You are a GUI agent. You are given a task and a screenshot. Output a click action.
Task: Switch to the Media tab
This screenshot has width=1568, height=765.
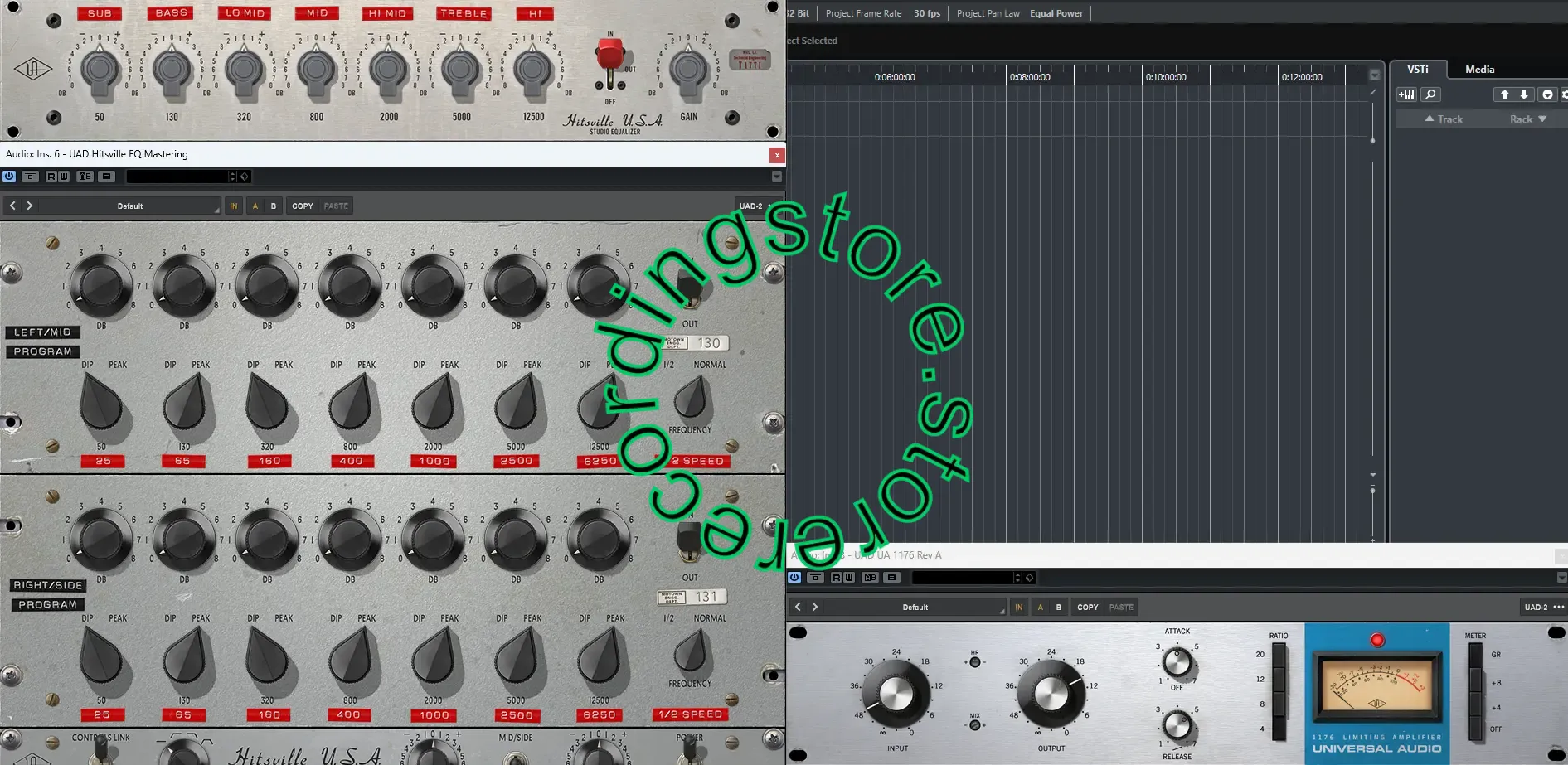tap(1479, 70)
